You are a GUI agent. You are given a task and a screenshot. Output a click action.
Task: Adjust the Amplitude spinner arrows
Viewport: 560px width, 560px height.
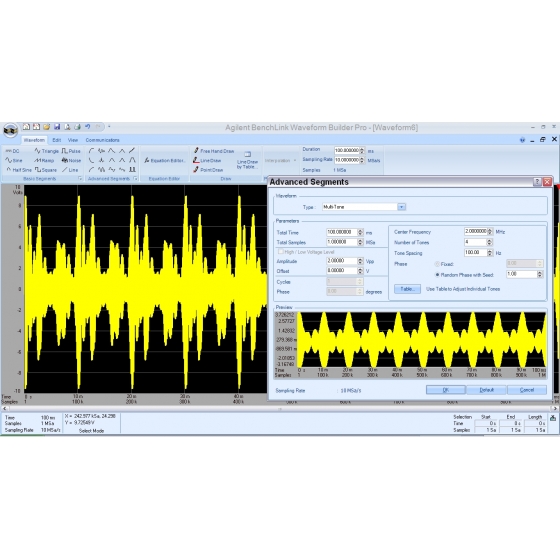(360, 261)
